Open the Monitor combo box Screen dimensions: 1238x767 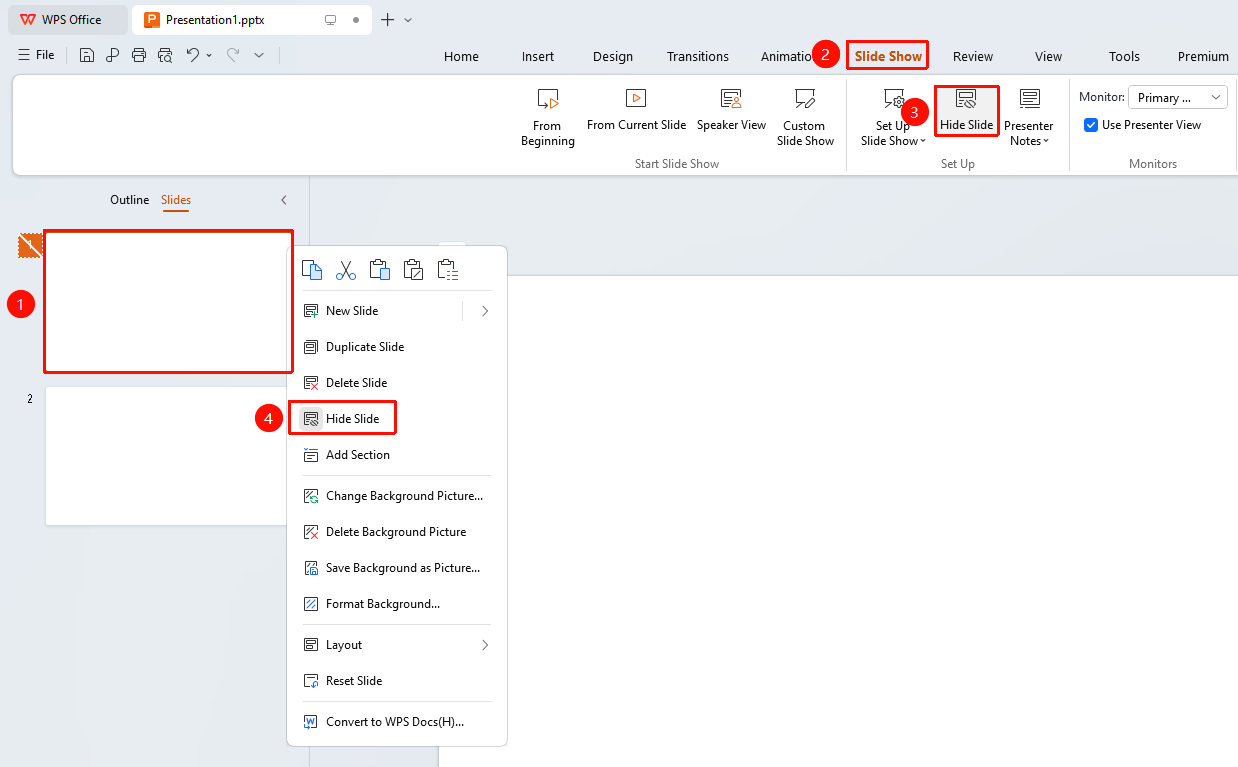1178,98
